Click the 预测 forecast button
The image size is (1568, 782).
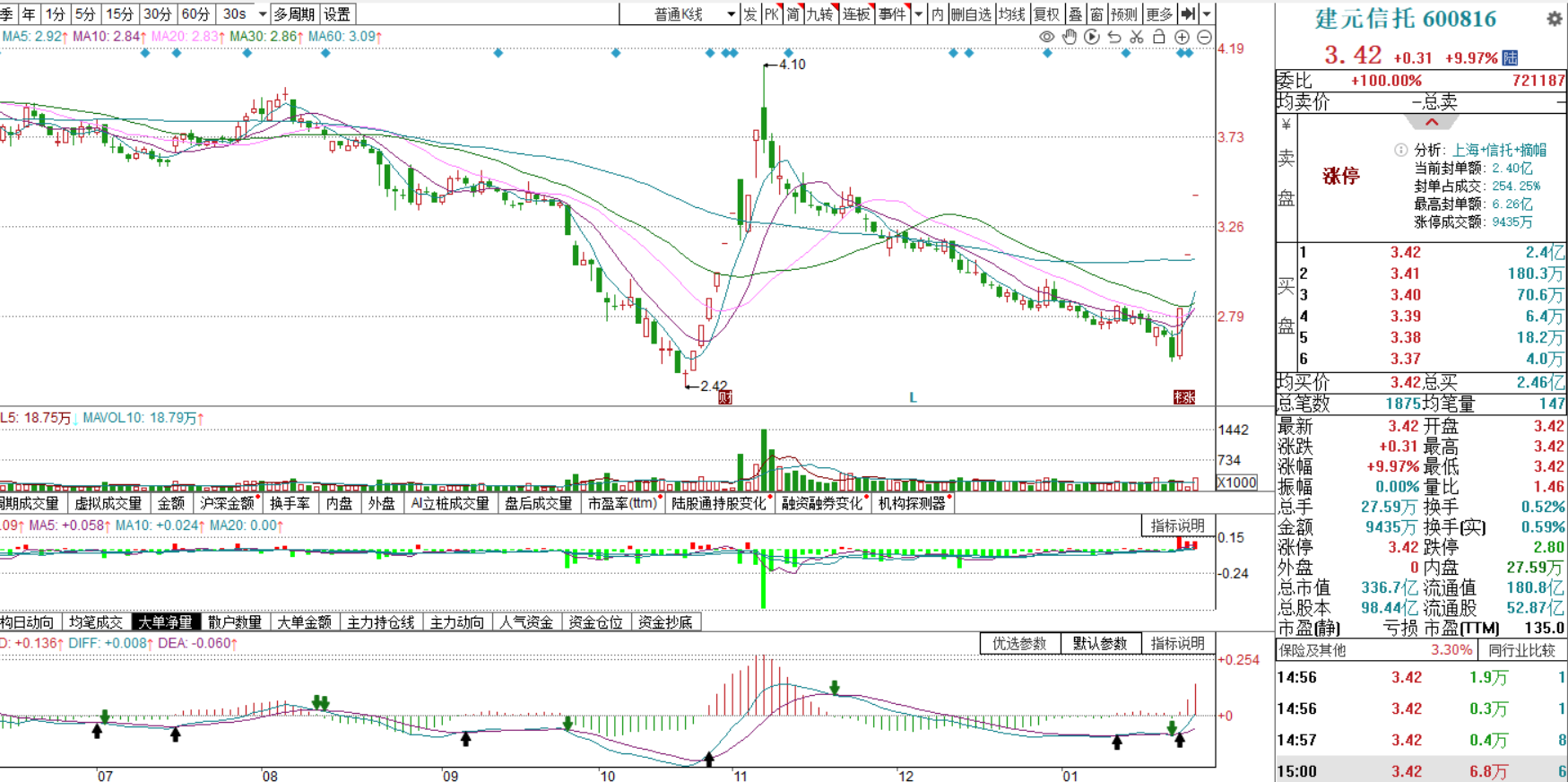(x=1123, y=13)
